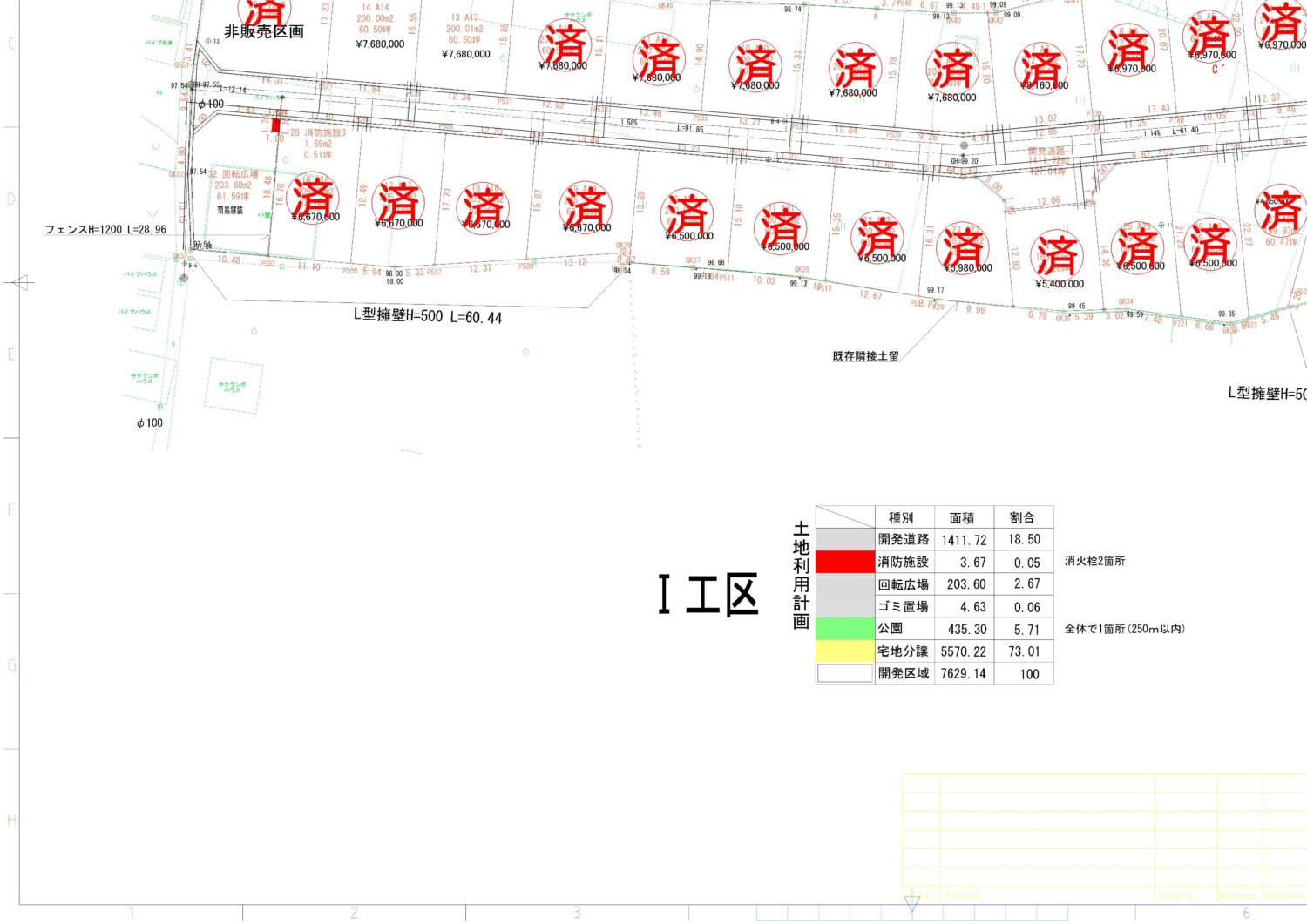The image size is (1307, 924).
Task: Select the red 消防施設 legend swatch
Action: pyautogui.click(x=844, y=562)
